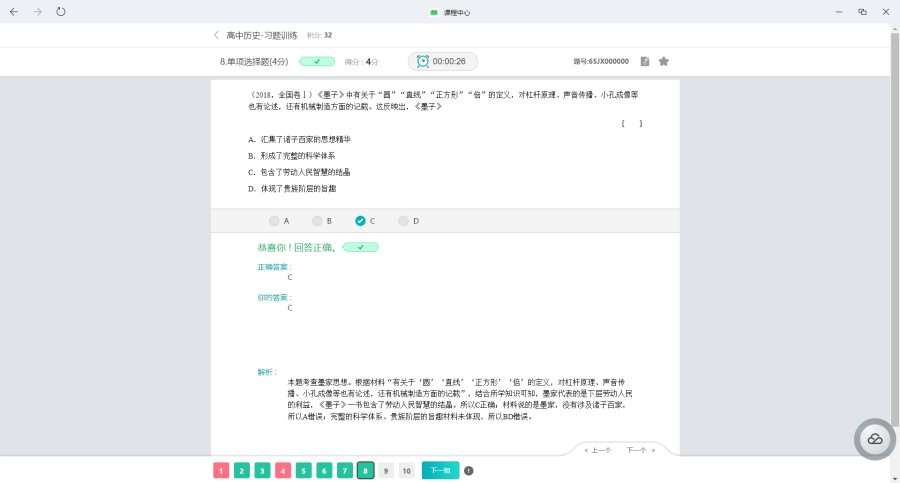Click the alarm clock timer icon
The image size is (900, 483).
[x=422, y=61]
